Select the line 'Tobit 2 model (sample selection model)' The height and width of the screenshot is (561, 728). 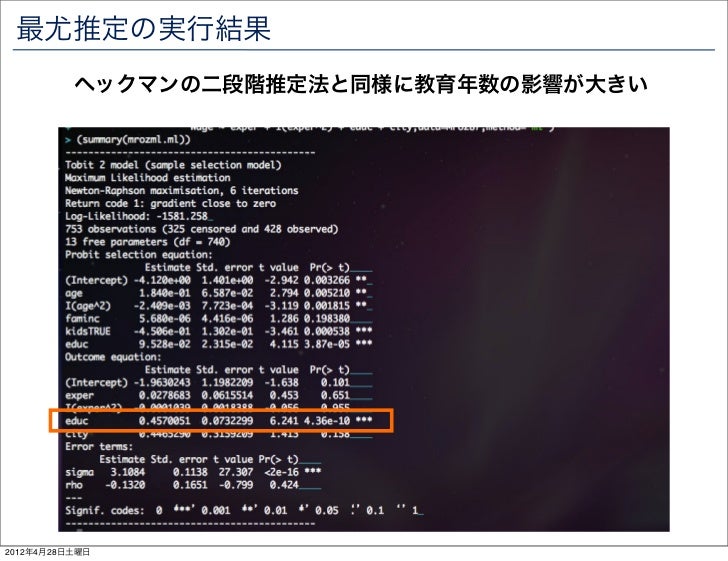[173, 165]
